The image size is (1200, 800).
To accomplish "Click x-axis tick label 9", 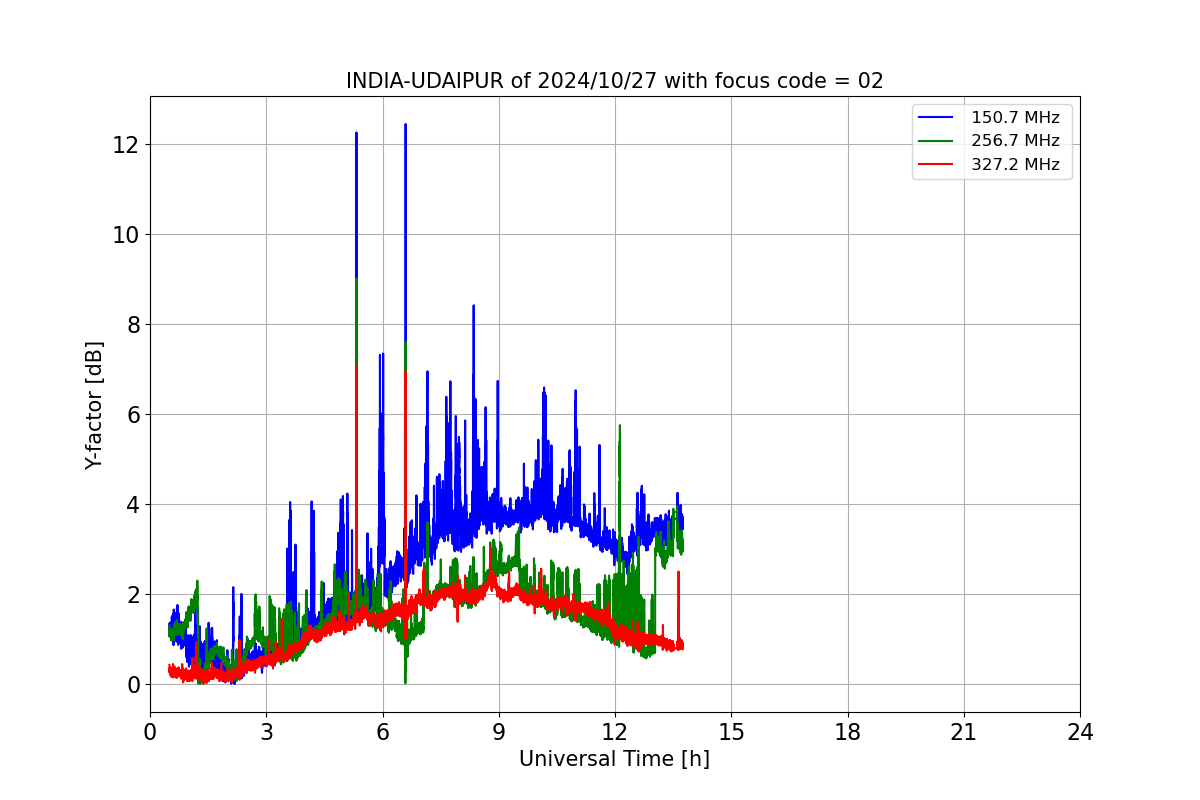I will click(x=498, y=731).
